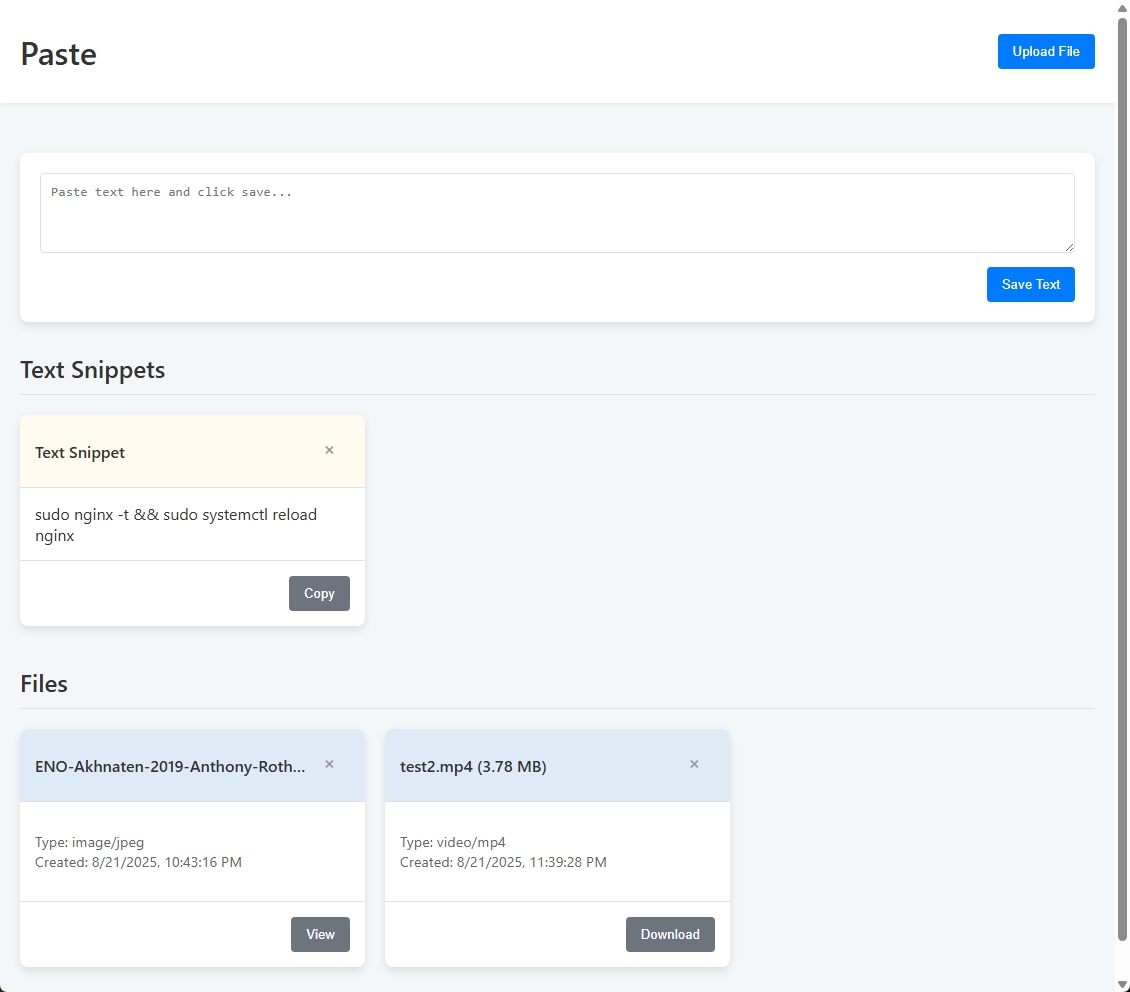
Task: Copy the nginx text snippet
Action: 319,593
